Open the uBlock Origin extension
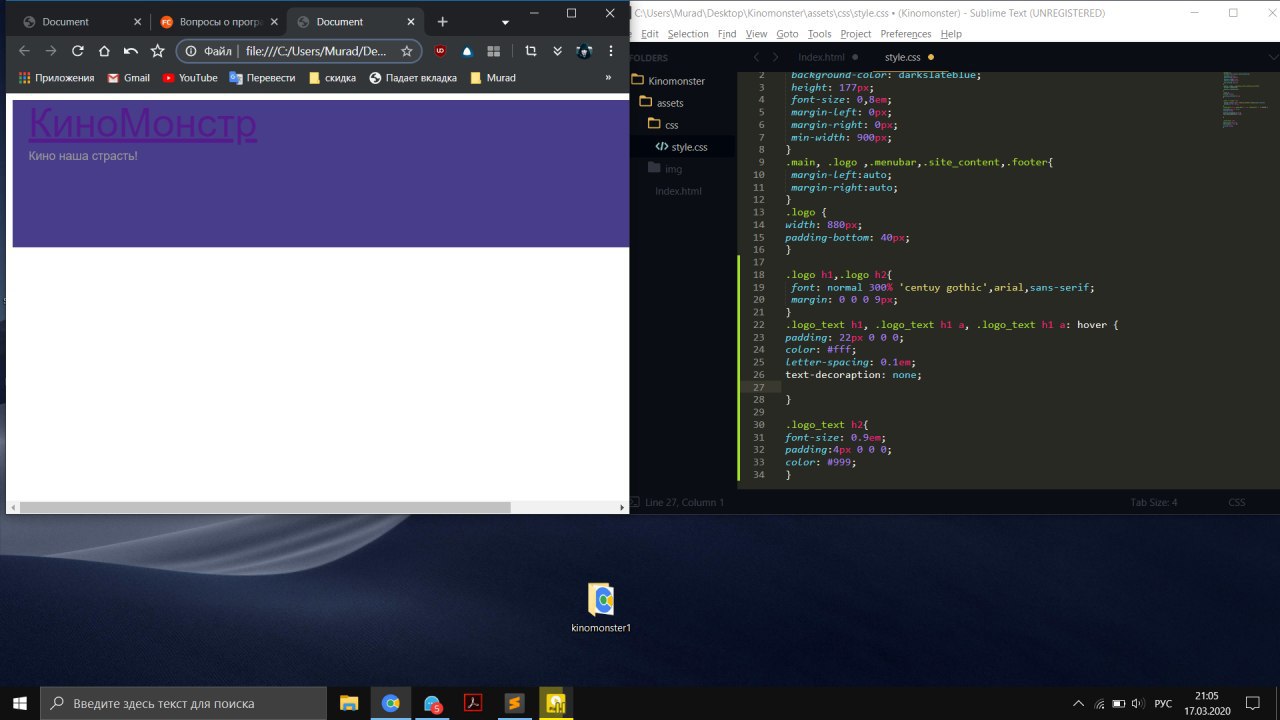Viewport: 1280px width, 720px height. (x=440, y=51)
